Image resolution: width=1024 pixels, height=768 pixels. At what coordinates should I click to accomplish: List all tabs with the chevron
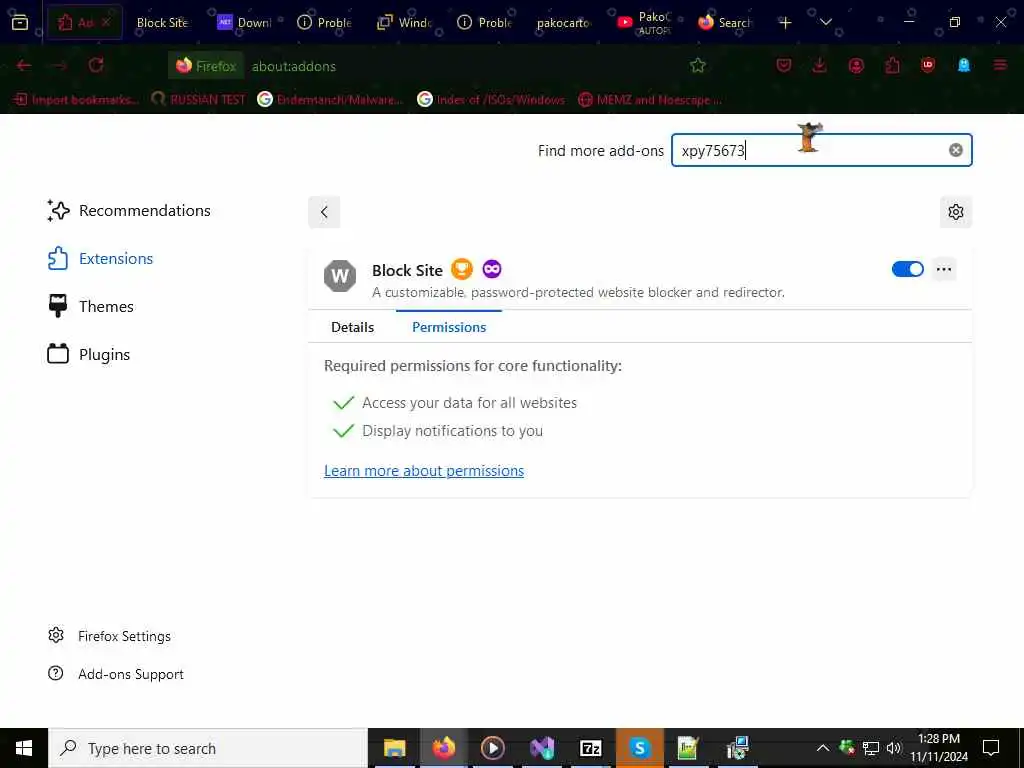point(825,22)
